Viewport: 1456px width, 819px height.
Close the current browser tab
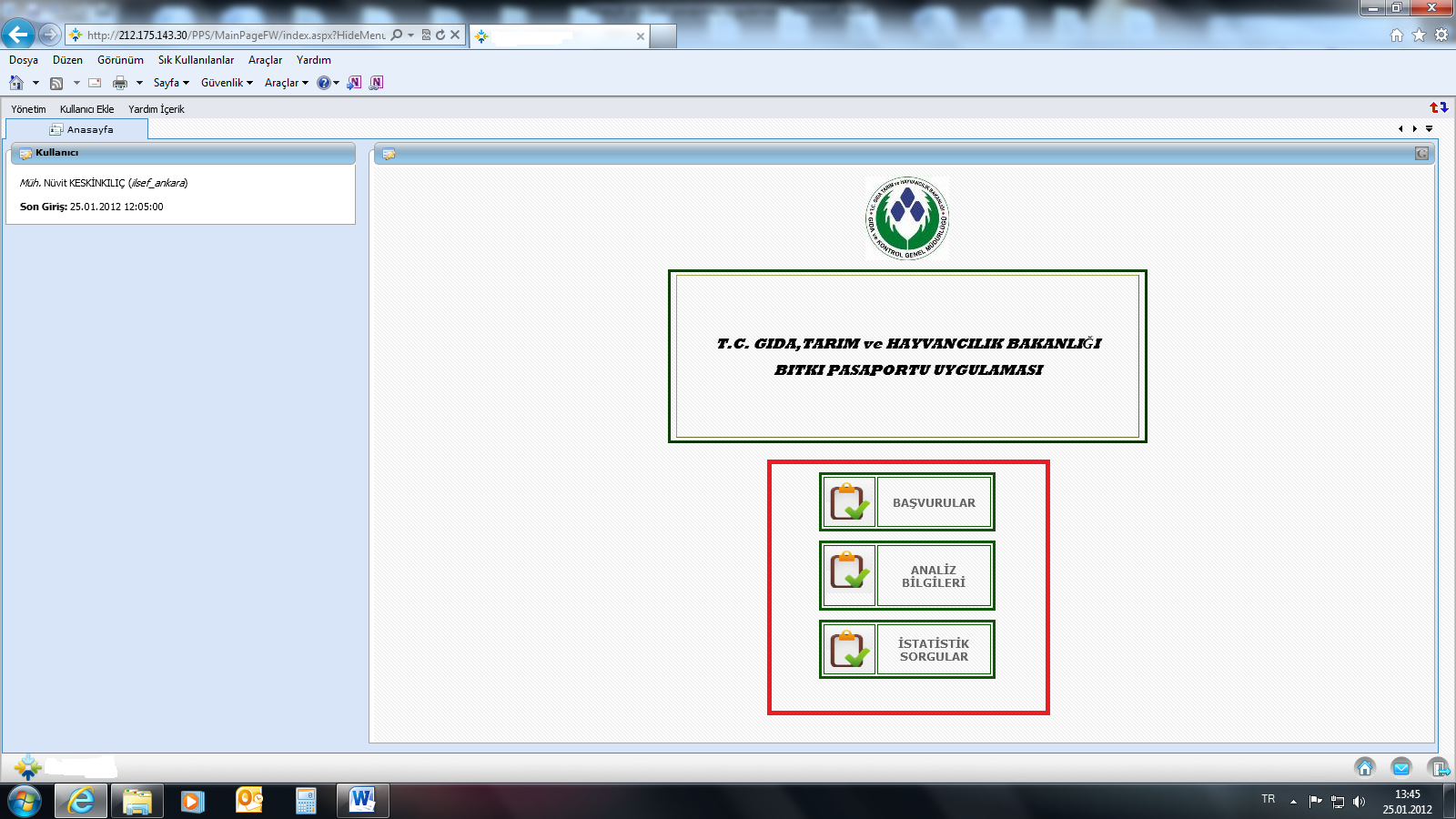[x=641, y=36]
